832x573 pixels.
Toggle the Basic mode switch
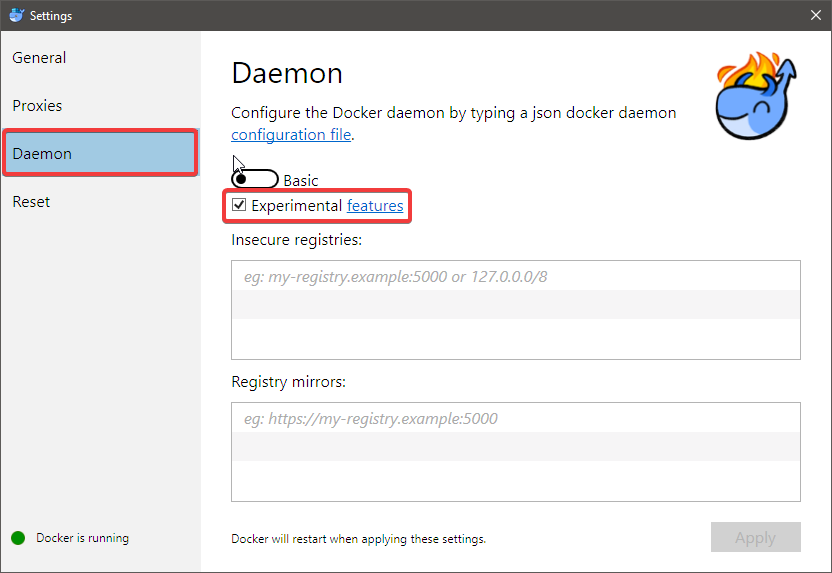coord(255,180)
